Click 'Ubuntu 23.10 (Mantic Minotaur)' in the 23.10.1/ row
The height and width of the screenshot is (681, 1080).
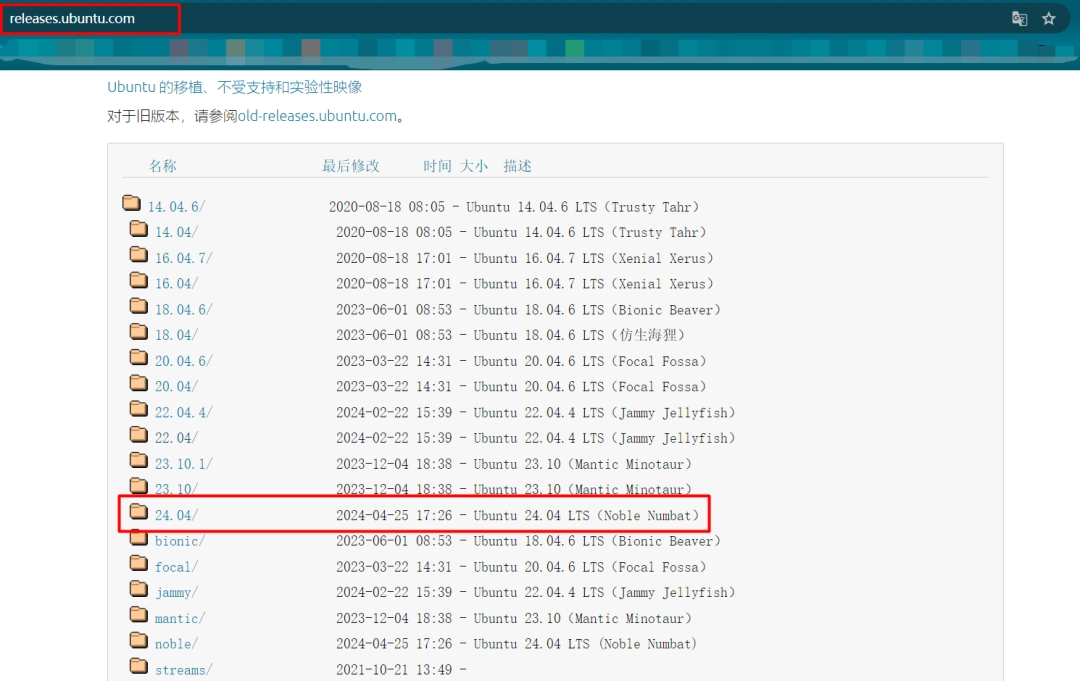[x=583, y=464]
